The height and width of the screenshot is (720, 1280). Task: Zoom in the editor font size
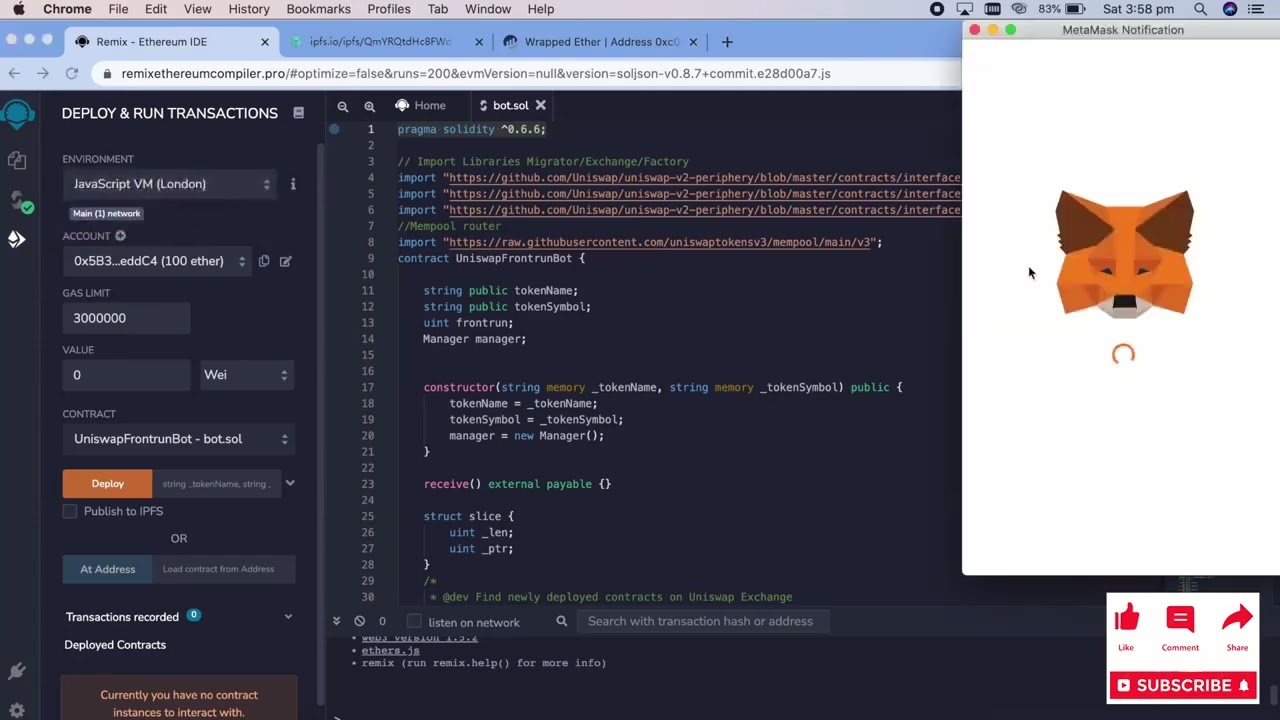[369, 106]
